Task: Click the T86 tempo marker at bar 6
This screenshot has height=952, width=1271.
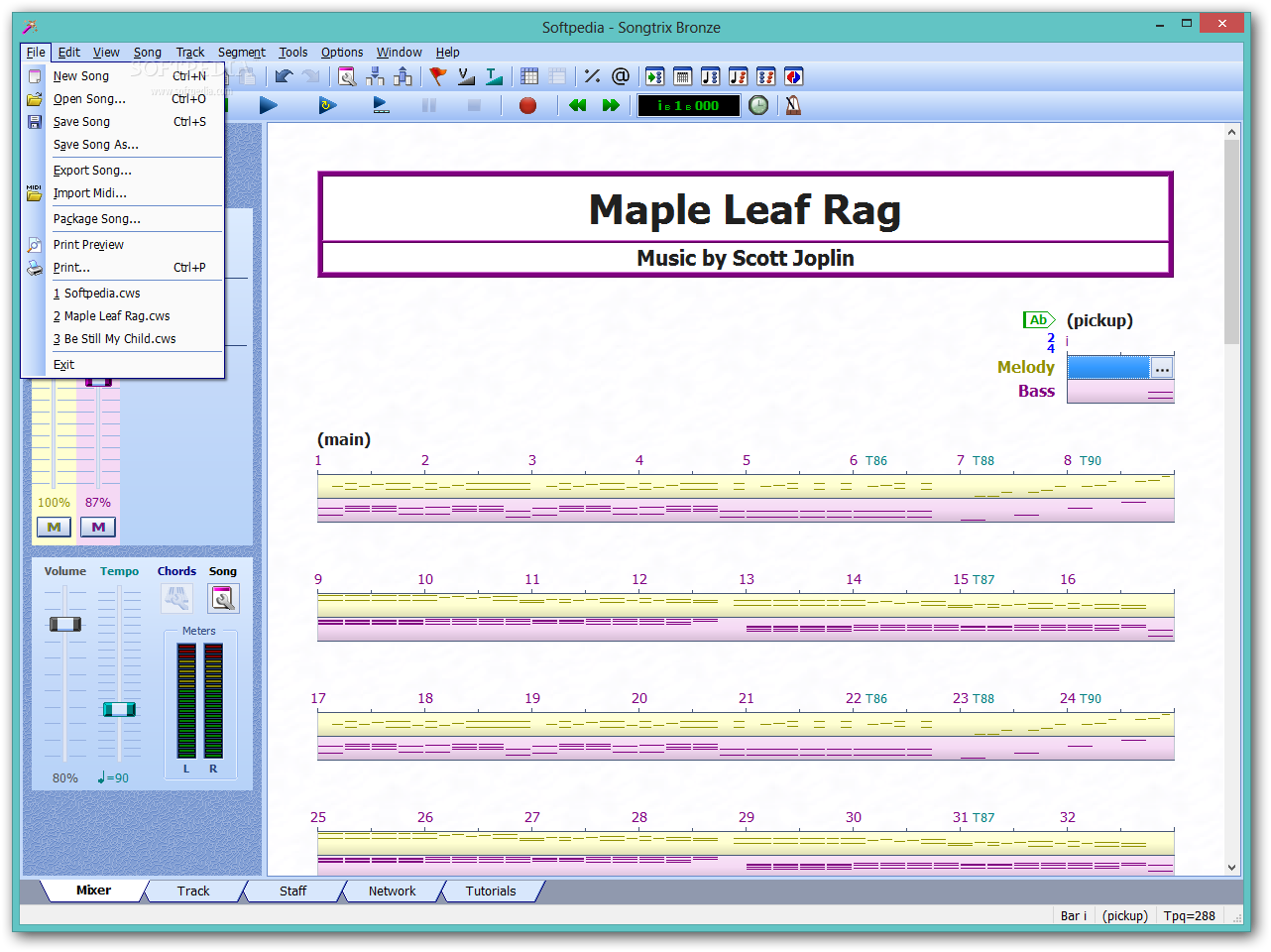Action: [x=876, y=461]
